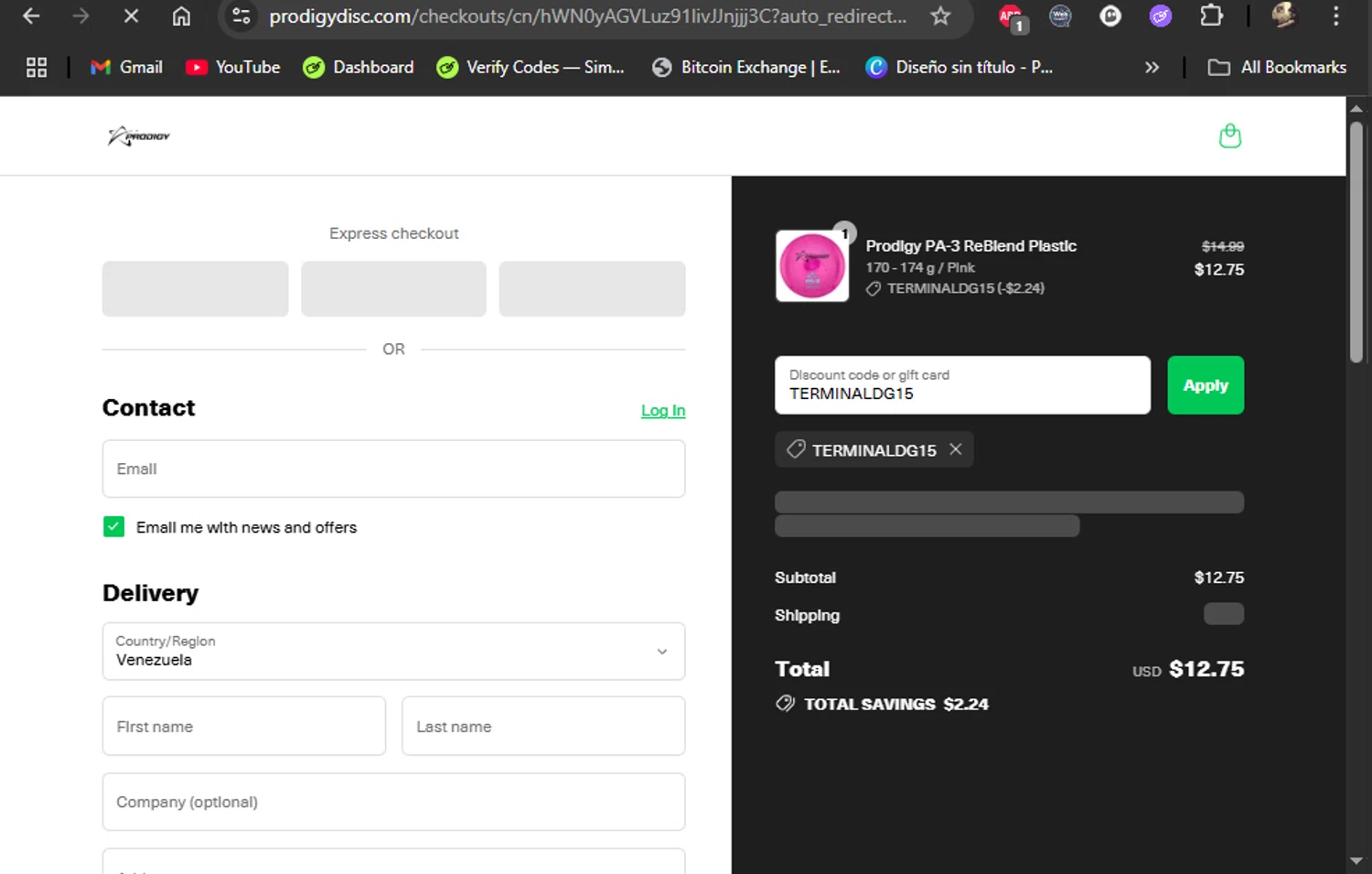Open the apps grid in bookmarks bar
The height and width of the screenshot is (874, 1372).
click(37, 67)
